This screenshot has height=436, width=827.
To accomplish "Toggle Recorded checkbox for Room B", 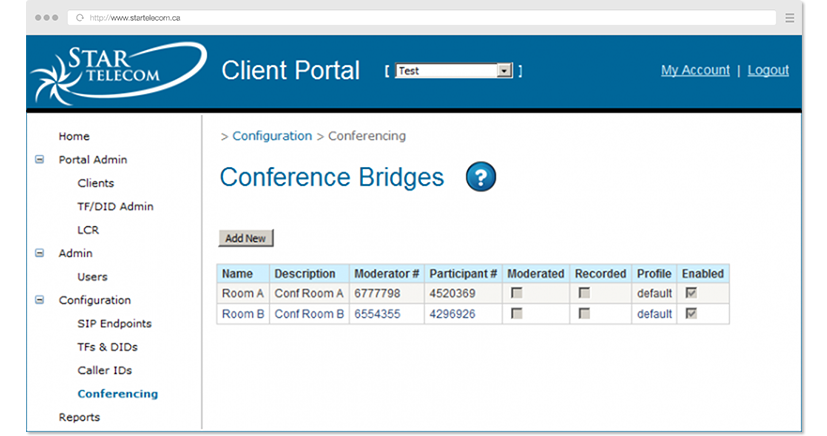I will (584, 314).
